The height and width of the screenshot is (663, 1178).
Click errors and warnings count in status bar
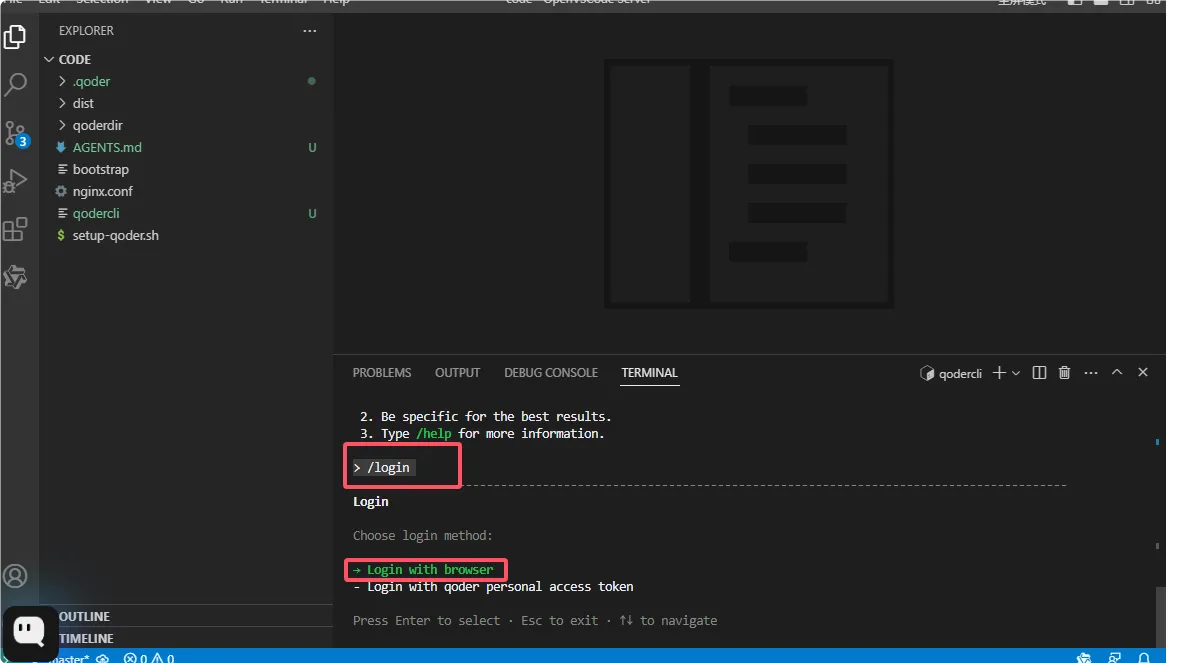pos(149,658)
